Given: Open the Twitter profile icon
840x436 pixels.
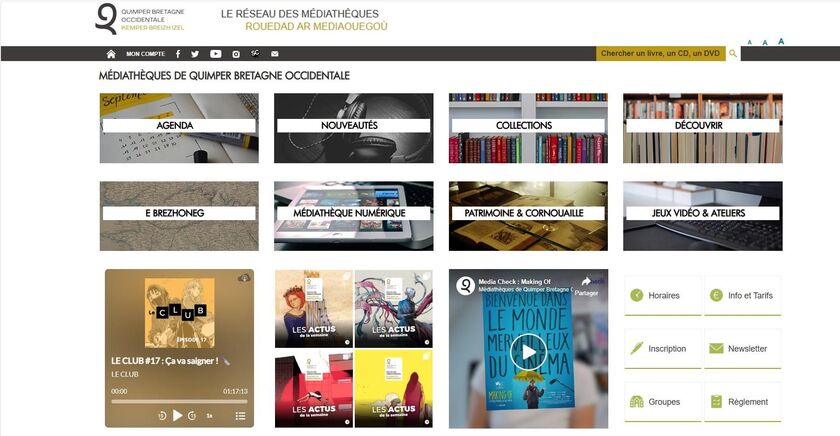Looking at the screenshot, I should pos(195,54).
